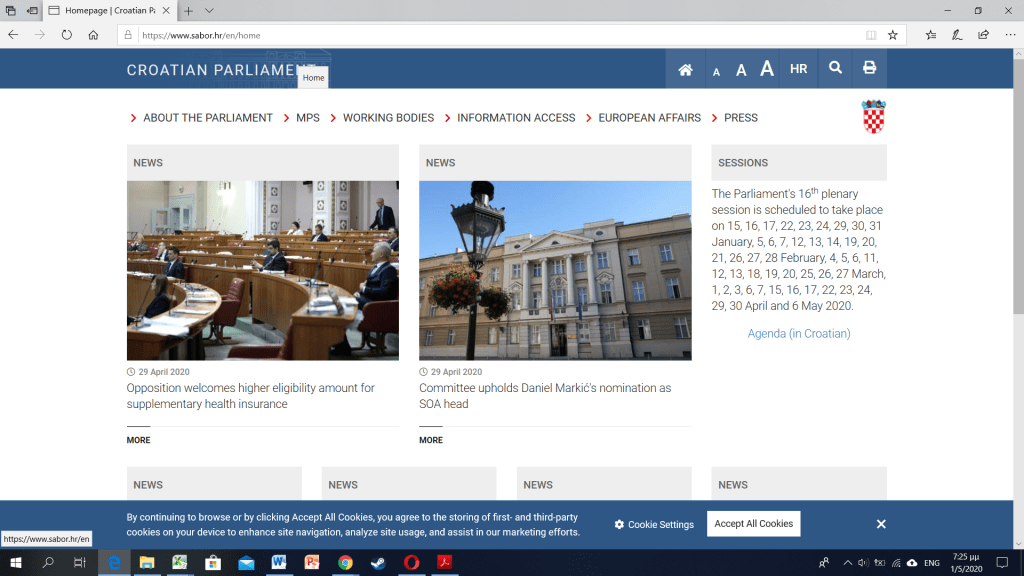The image size is (1024, 576).
Task: Open the Agenda (in Croatian) link
Action: pyautogui.click(x=799, y=334)
